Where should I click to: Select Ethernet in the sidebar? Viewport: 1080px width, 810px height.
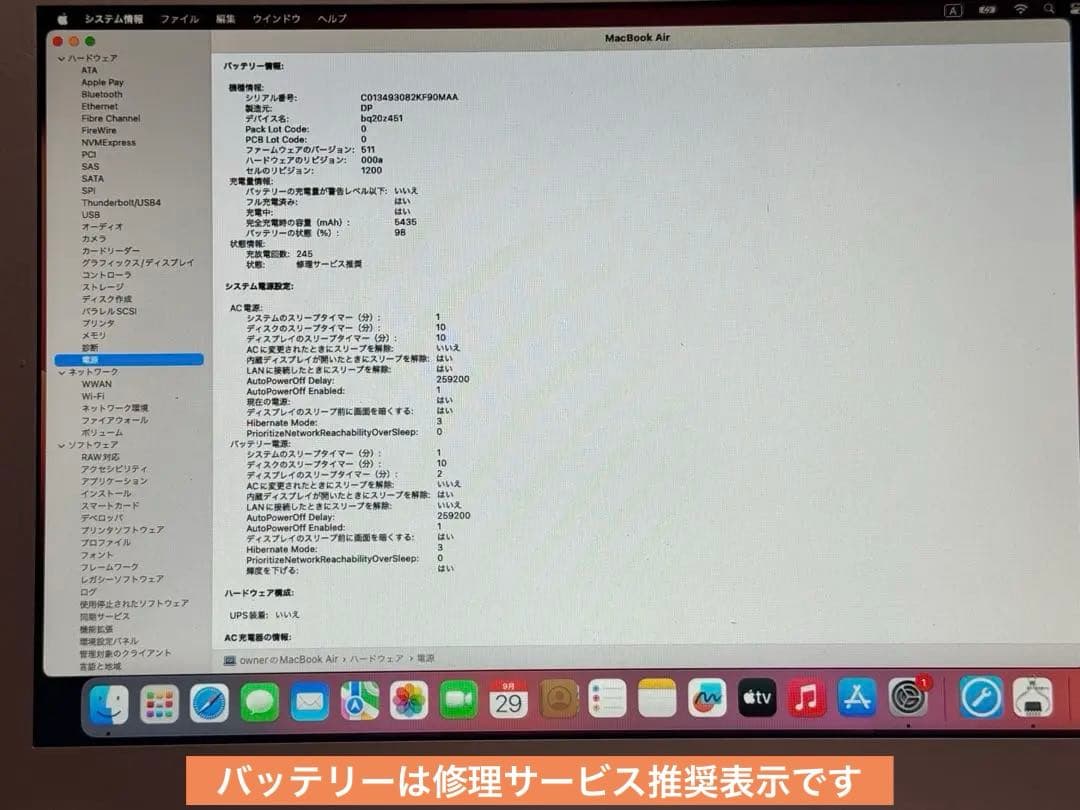100,106
